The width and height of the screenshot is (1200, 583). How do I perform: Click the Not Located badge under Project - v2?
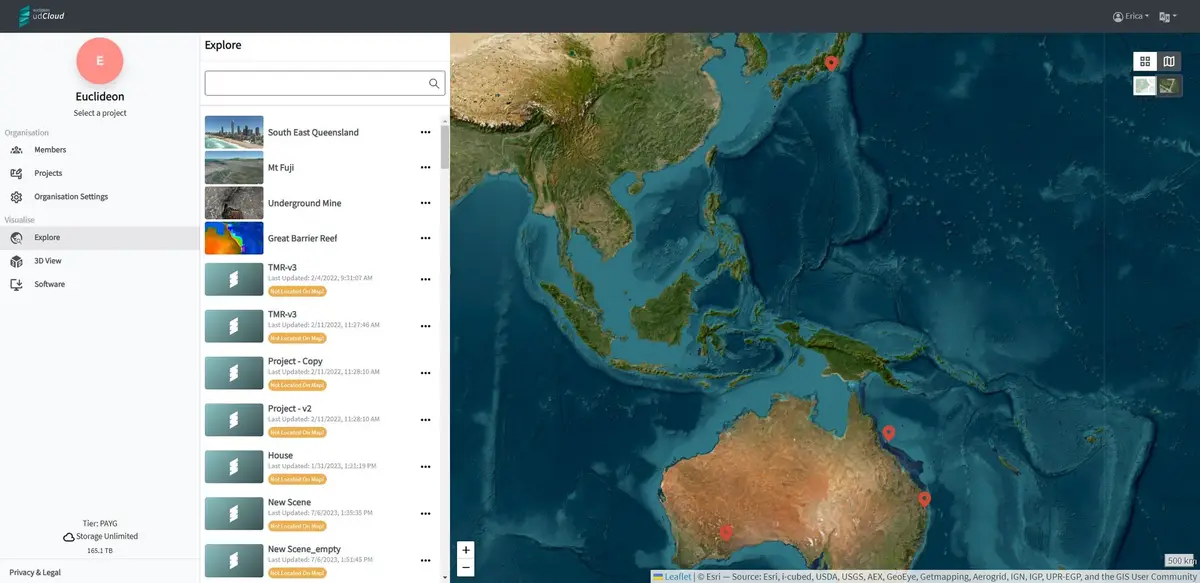tap(297, 431)
